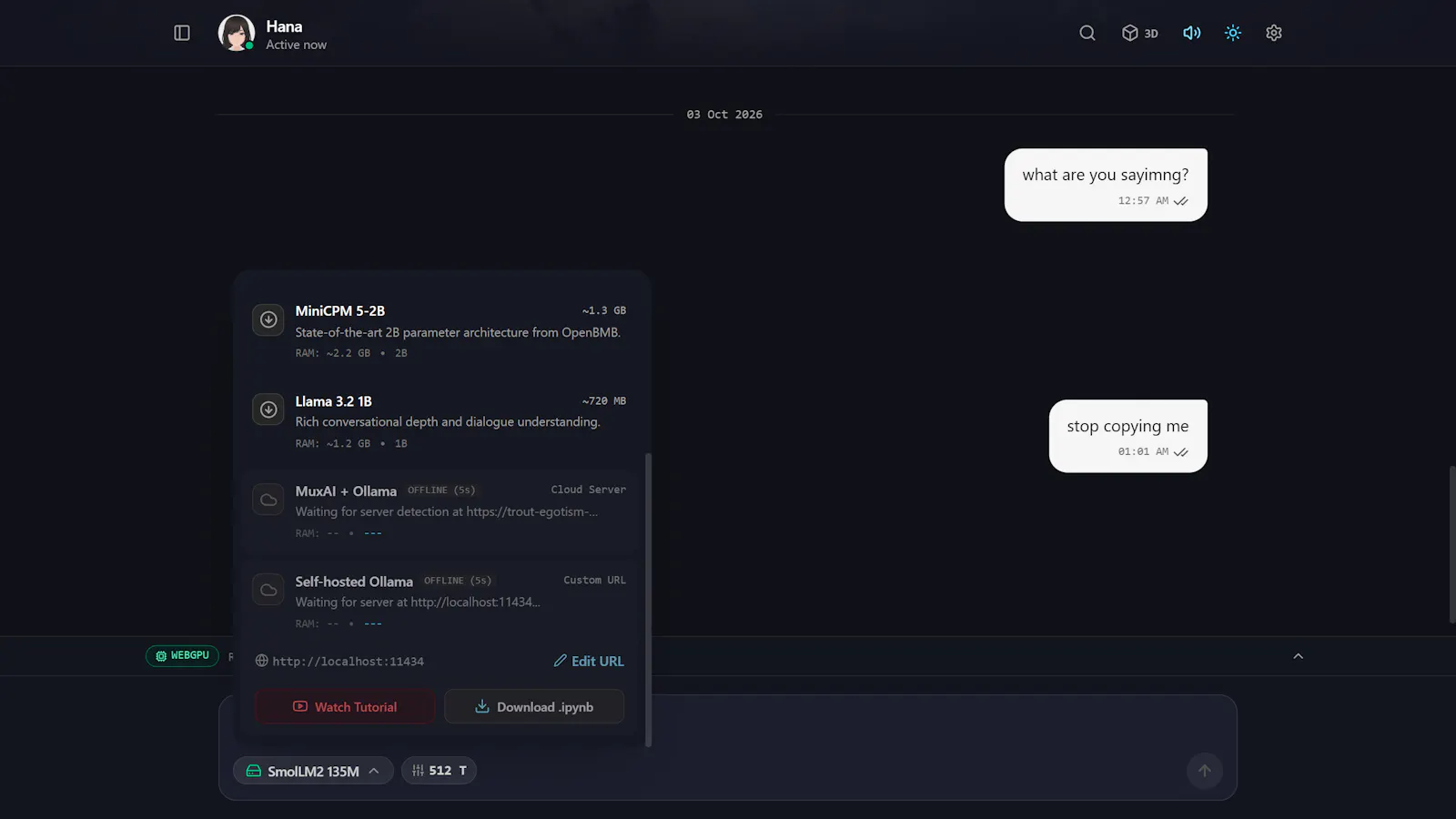
Task: Click the "03 Oct 2026" date label
Action: tap(724, 115)
